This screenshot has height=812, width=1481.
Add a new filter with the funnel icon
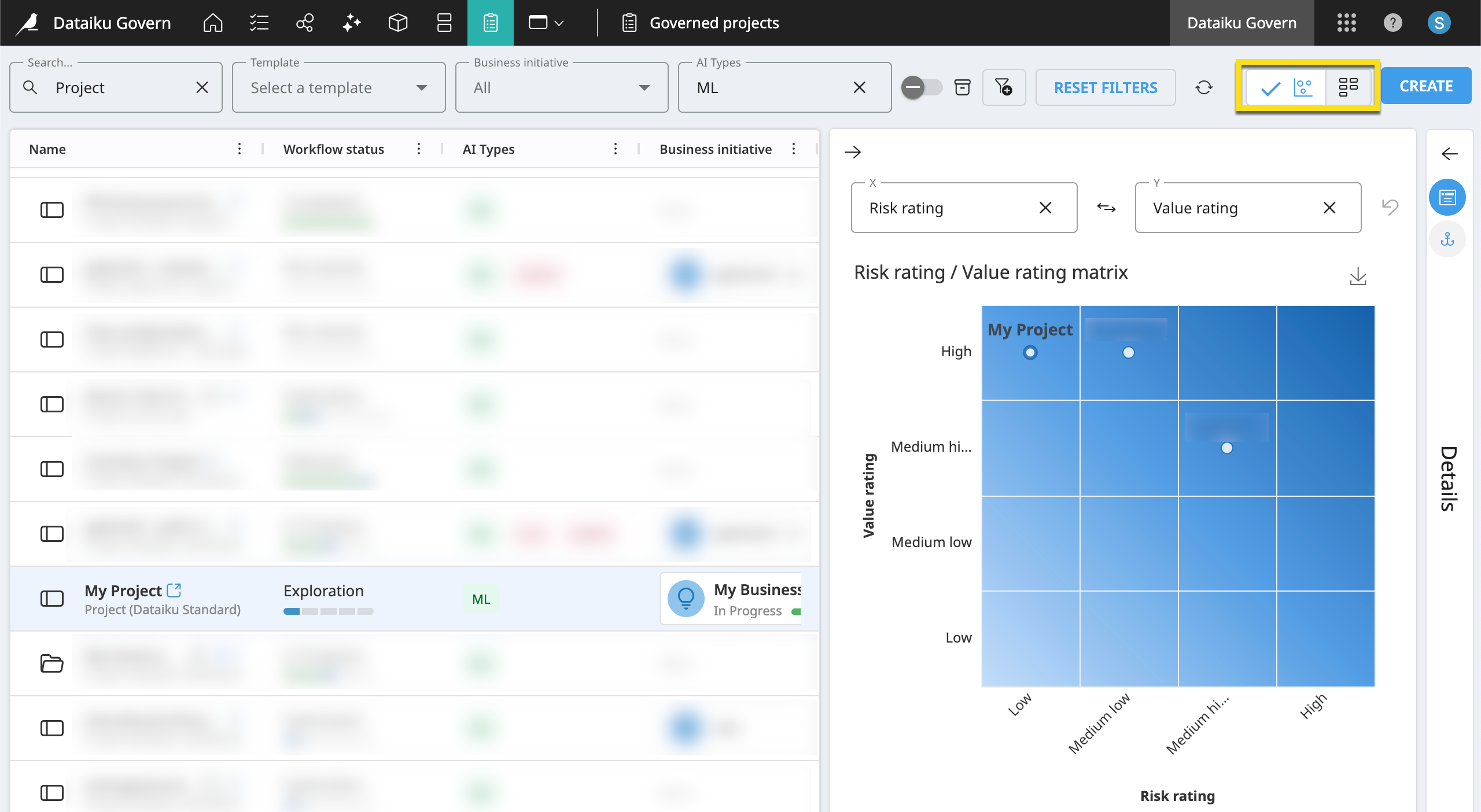point(1005,87)
